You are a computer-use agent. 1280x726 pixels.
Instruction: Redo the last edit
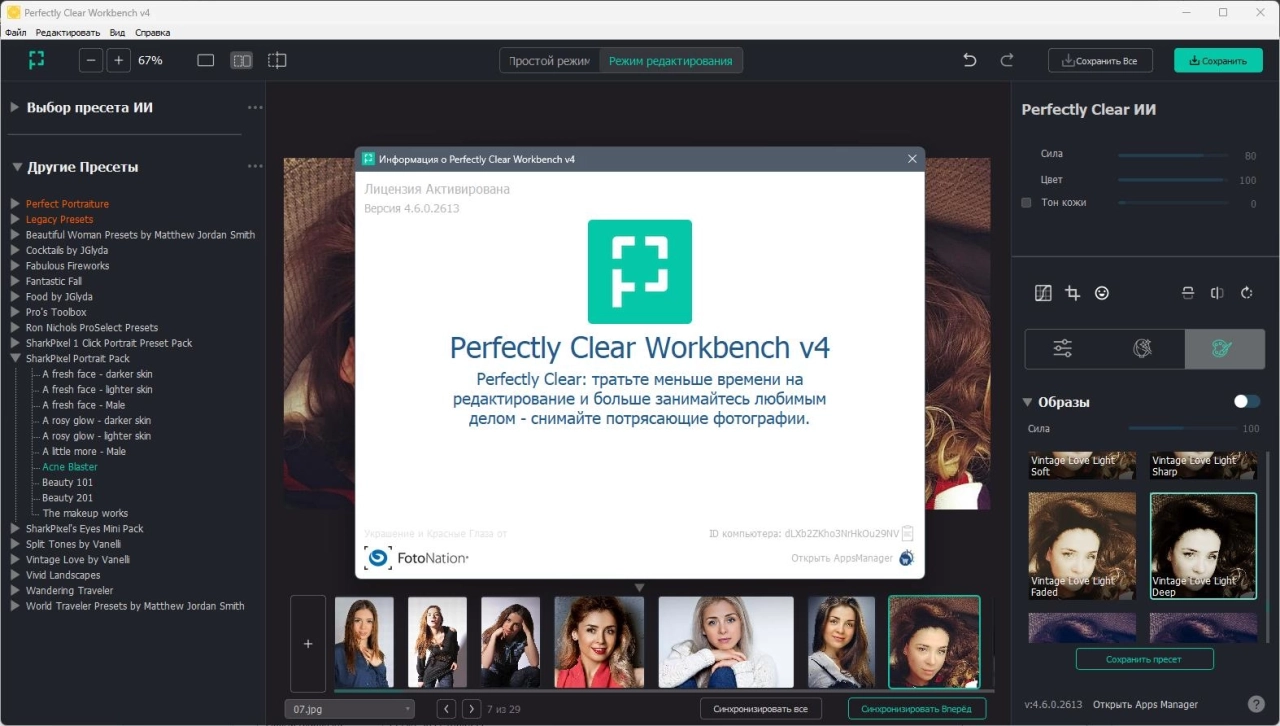click(1007, 60)
